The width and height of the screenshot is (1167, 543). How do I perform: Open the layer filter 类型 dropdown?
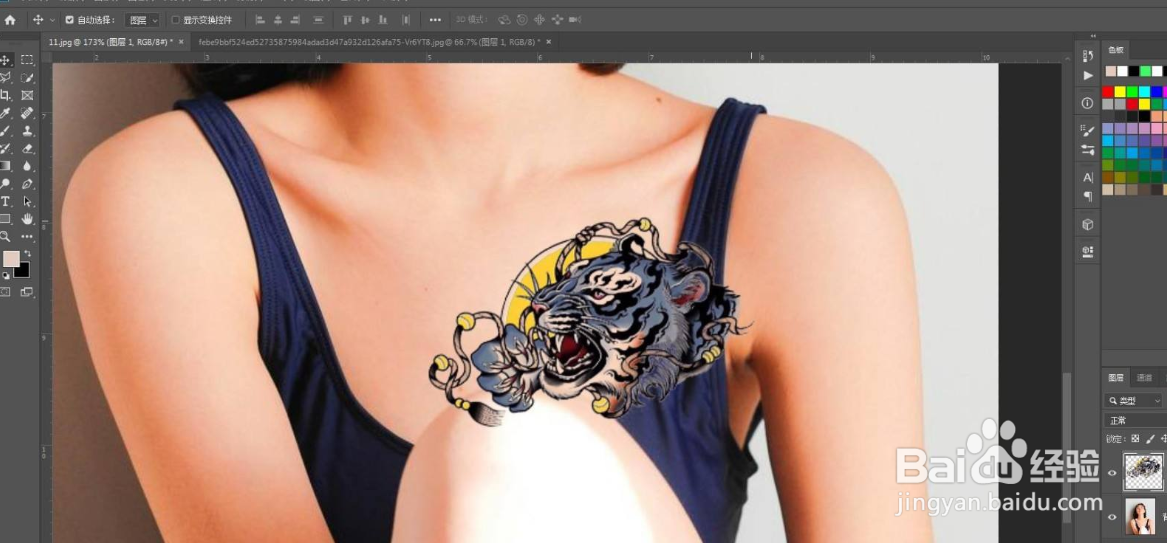(1134, 401)
